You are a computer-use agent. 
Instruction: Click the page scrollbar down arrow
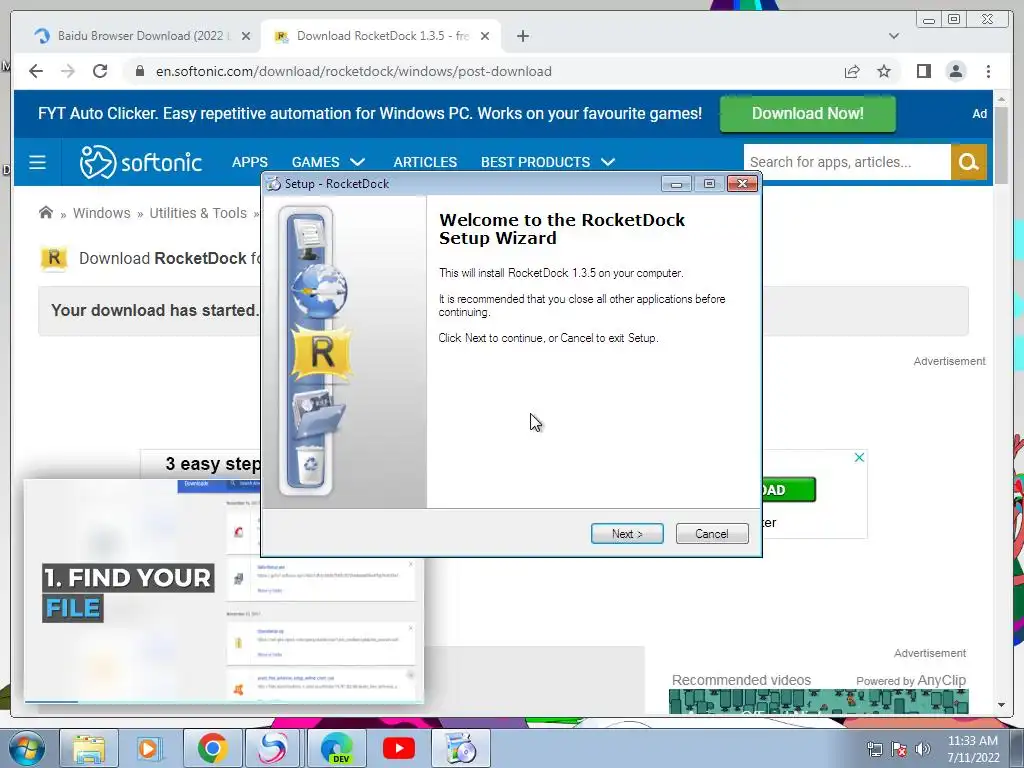[x=1002, y=705]
